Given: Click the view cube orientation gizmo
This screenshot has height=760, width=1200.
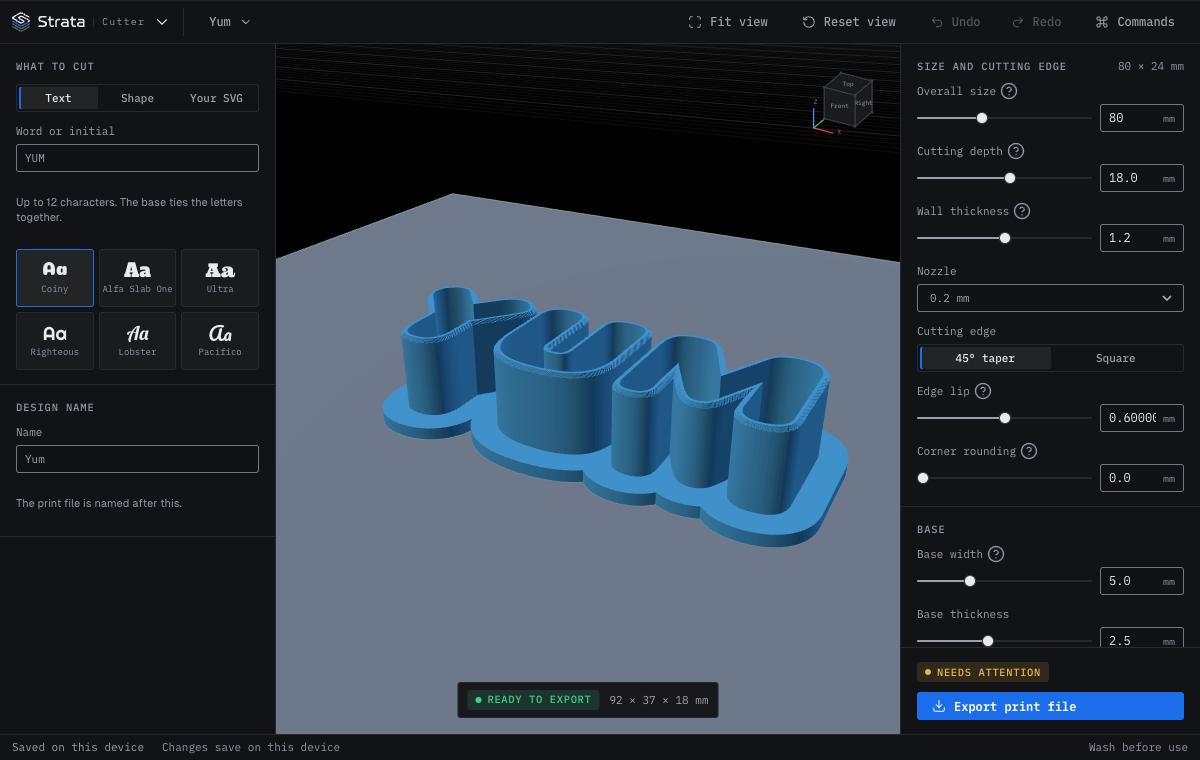Looking at the screenshot, I should click(x=842, y=102).
